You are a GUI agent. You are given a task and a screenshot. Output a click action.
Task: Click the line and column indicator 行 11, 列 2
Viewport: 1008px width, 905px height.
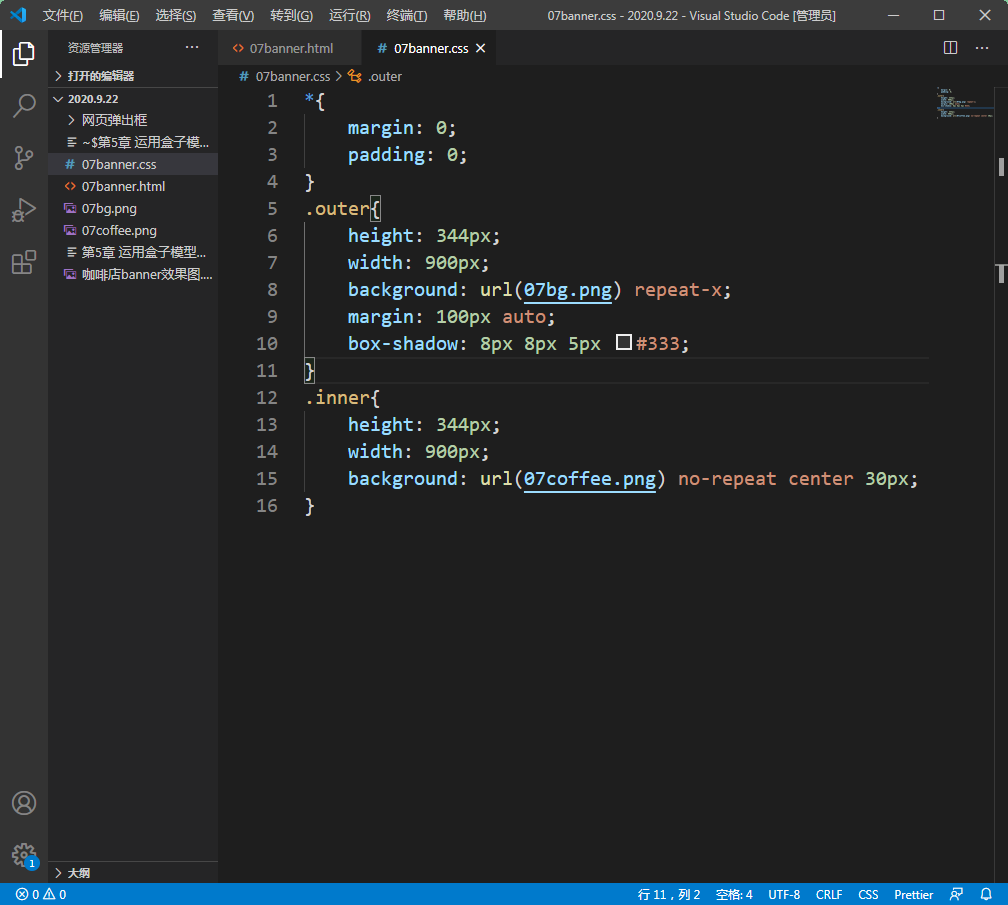[x=669, y=894]
